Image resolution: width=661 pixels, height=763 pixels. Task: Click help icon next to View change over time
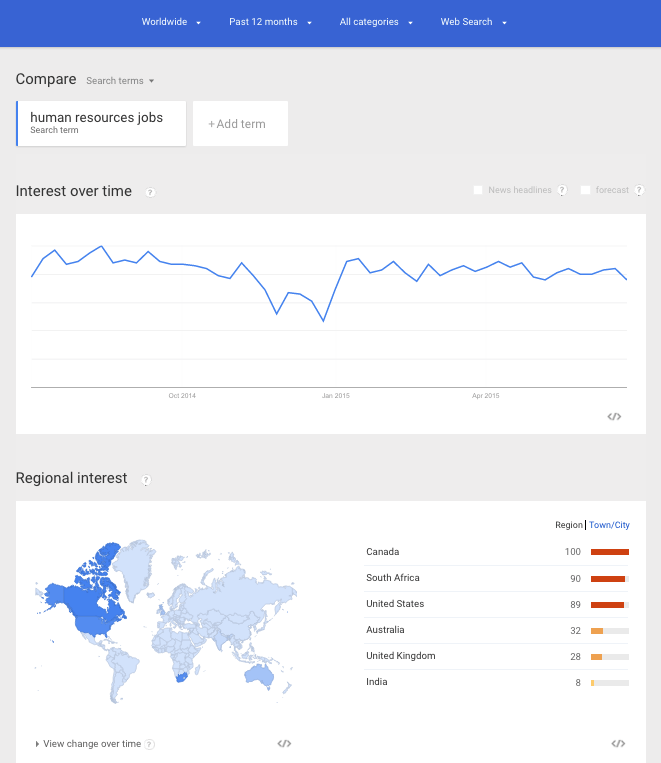tap(150, 744)
